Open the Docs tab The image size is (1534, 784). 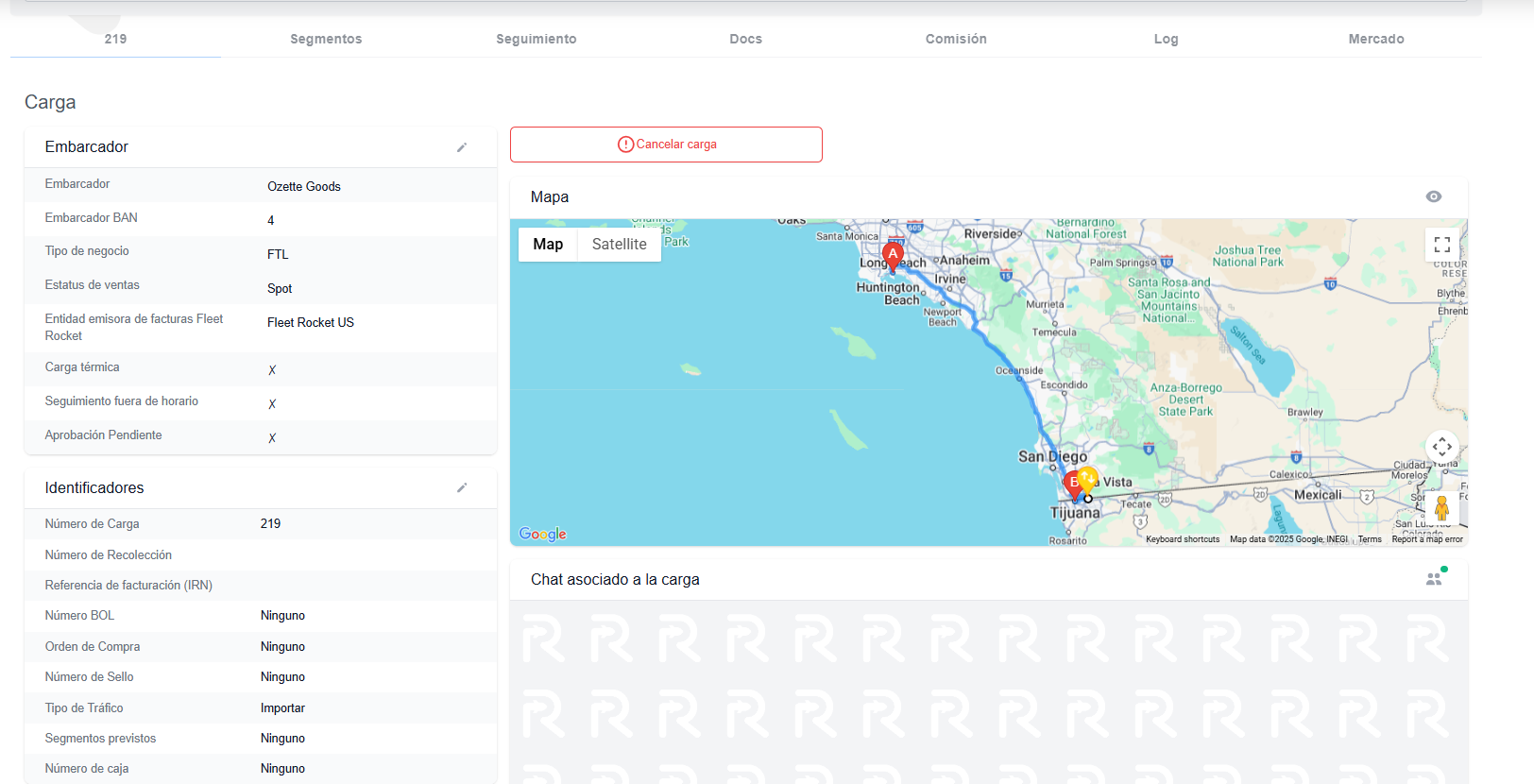[746, 39]
